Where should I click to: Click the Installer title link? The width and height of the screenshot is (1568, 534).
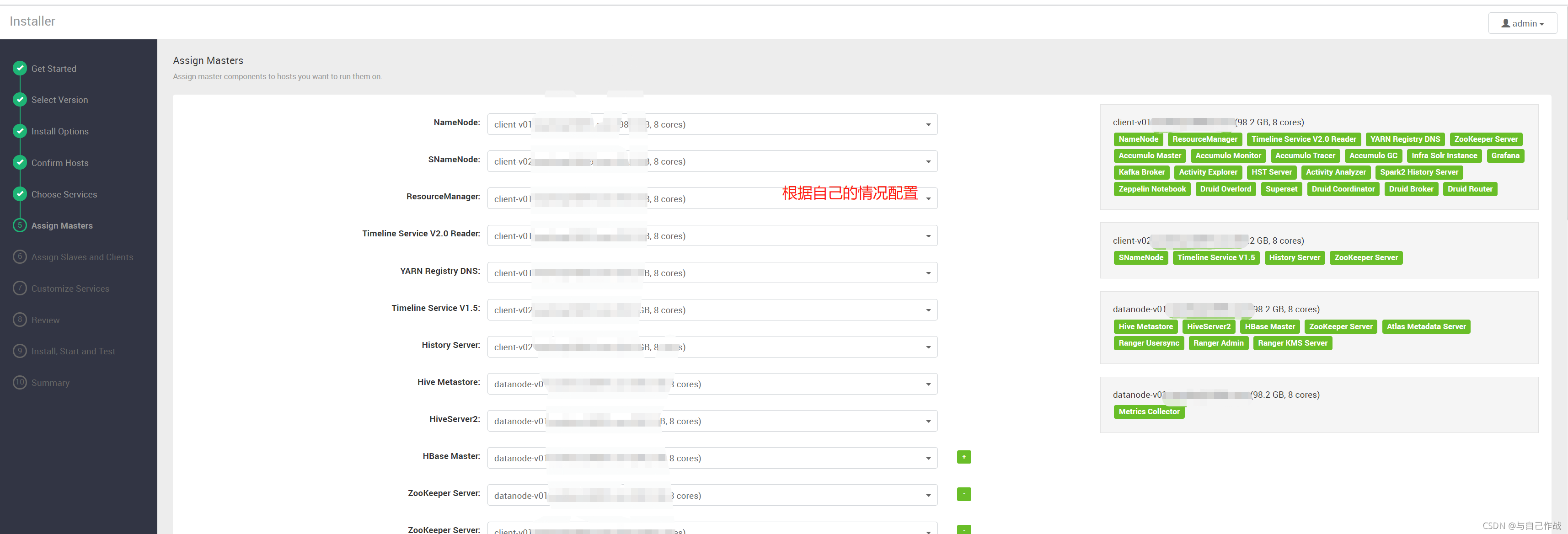[32, 21]
